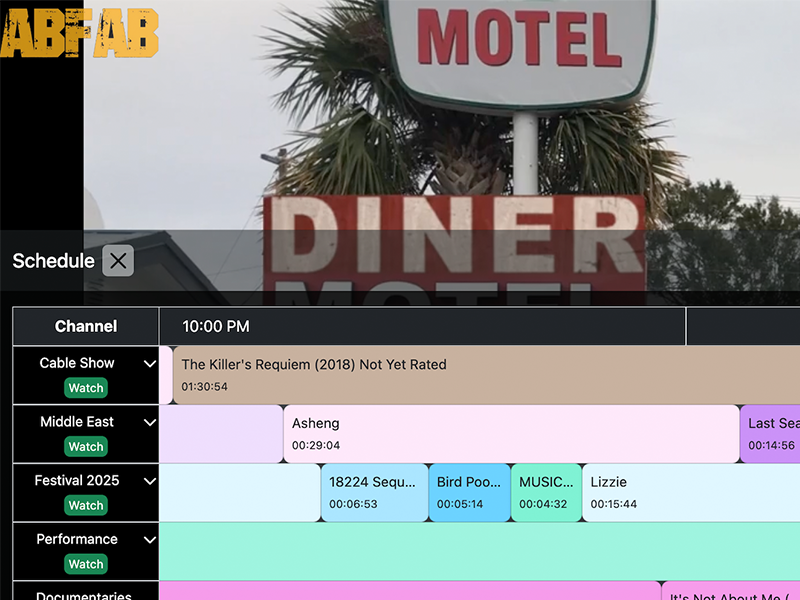Watch the Festival 2025 channel
Screen dimensions: 800x600
tap(86, 505)
